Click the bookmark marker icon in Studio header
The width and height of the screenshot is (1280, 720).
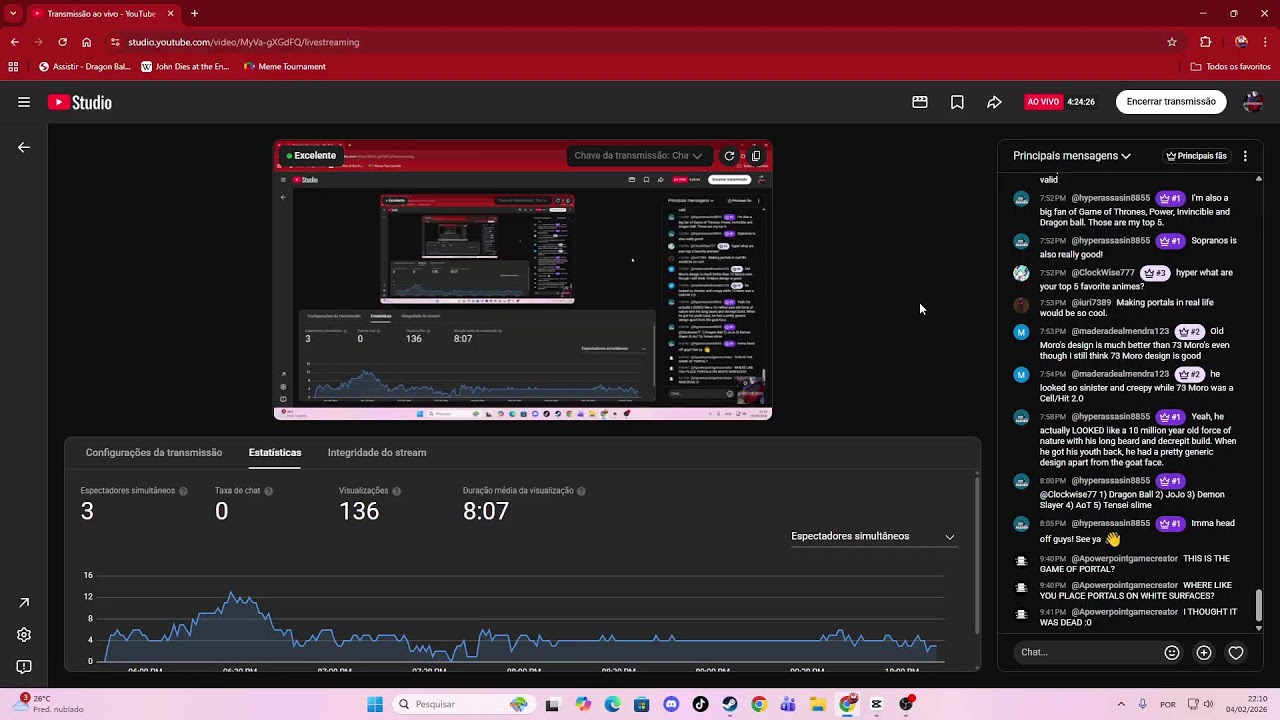pyautogui.click(x=957, y=102)
